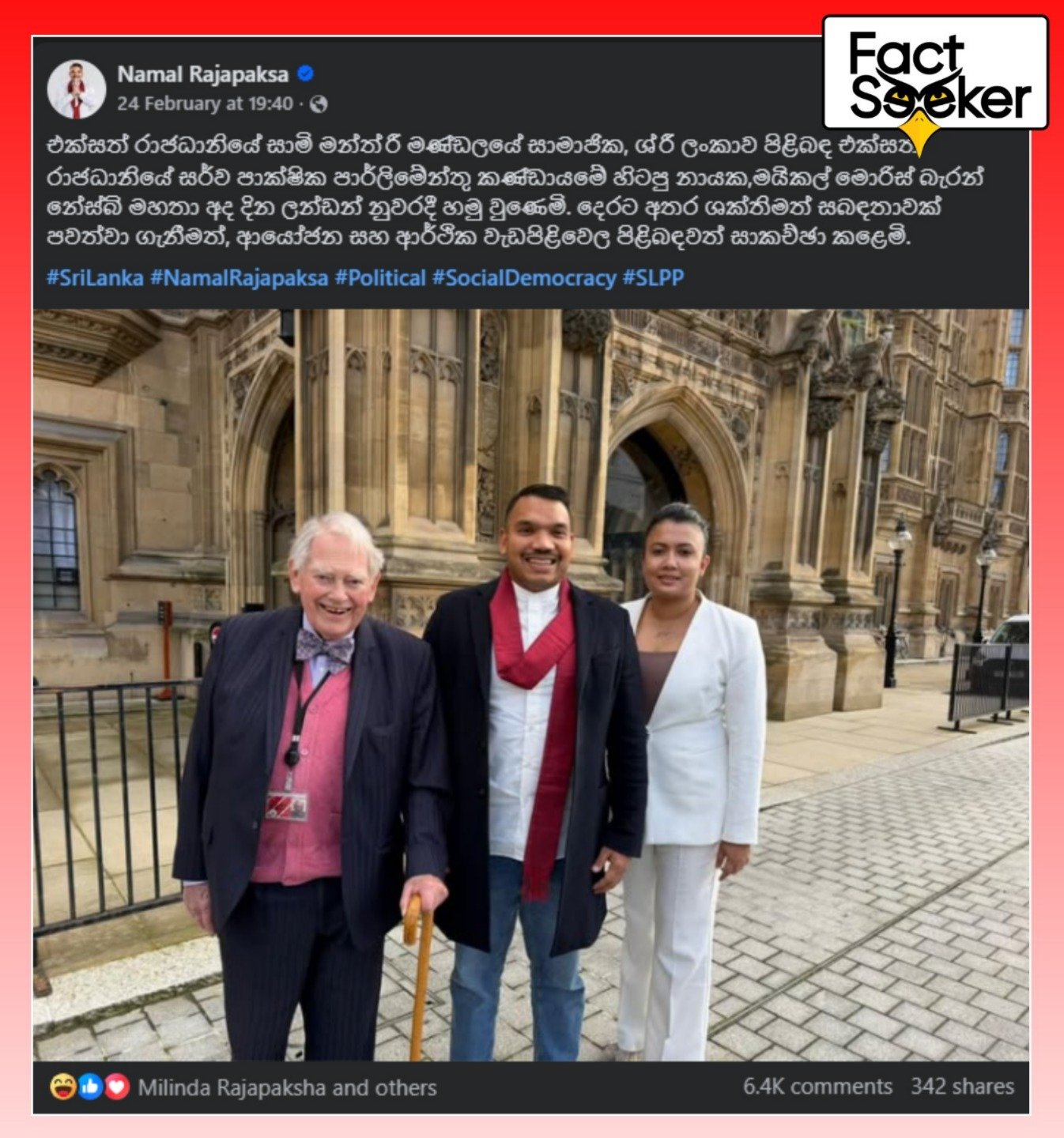Select the #SriLanka hashtag
Screen dimensions: 1064x1138
click(x=95, y=277)
